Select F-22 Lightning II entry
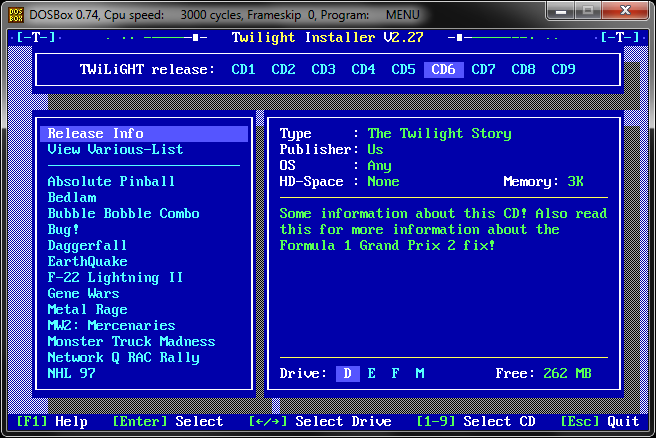This screenshot has height=438, width=656. [x=115, y=277]
